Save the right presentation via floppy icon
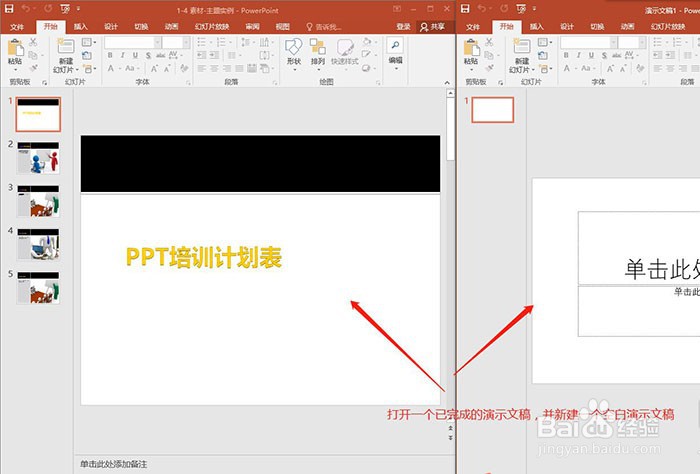The image size is (700, 474). pyautogui.click(x=465, y=8)
